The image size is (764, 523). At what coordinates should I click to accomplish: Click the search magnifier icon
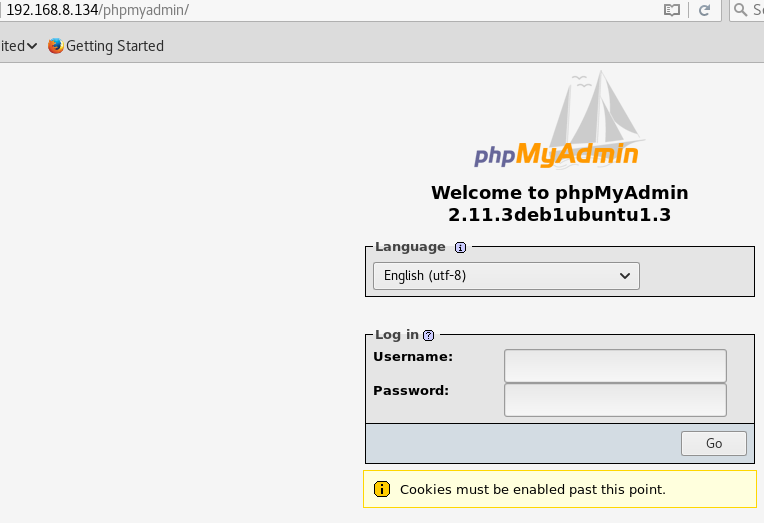click(740, 10)
